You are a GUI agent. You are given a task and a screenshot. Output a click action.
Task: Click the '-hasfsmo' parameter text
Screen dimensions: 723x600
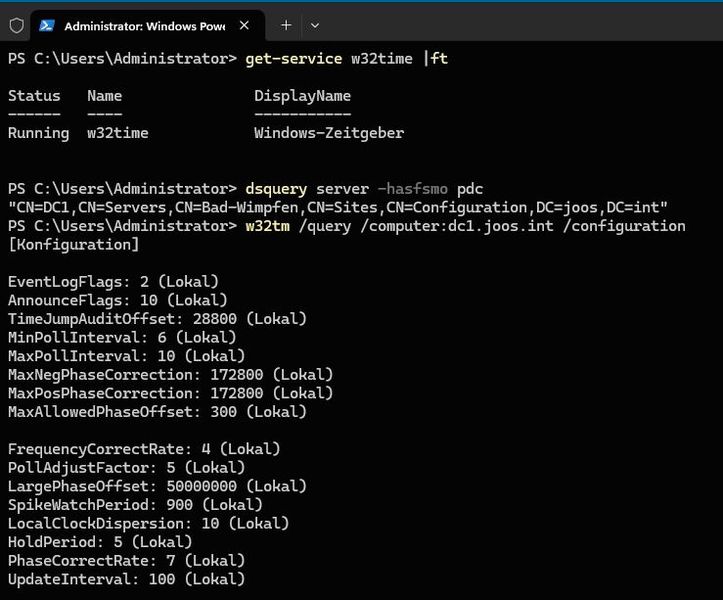point(412,189)
